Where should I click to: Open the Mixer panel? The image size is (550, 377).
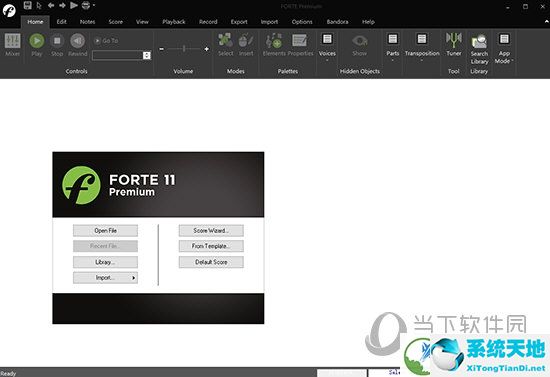pos(12,45)
